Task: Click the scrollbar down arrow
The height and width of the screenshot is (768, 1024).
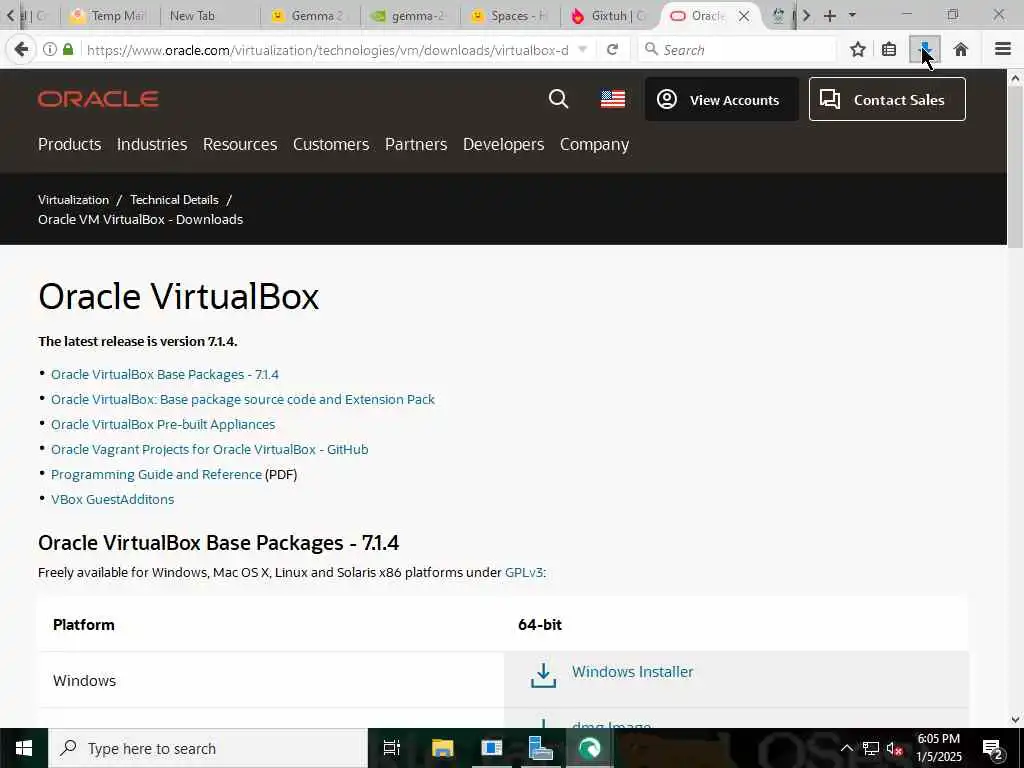Action: point(1015,720)
